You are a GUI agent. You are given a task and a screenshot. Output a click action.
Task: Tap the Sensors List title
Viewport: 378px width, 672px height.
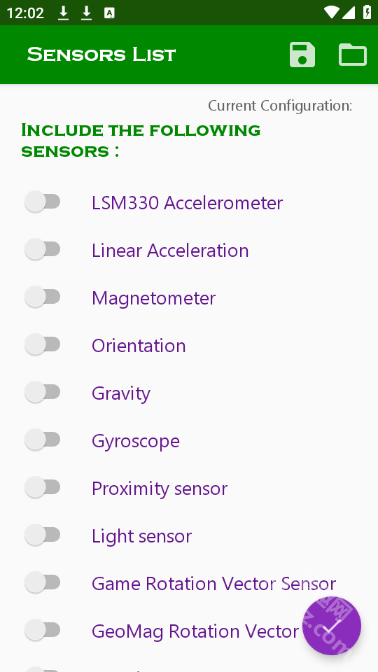click(102, 55)
